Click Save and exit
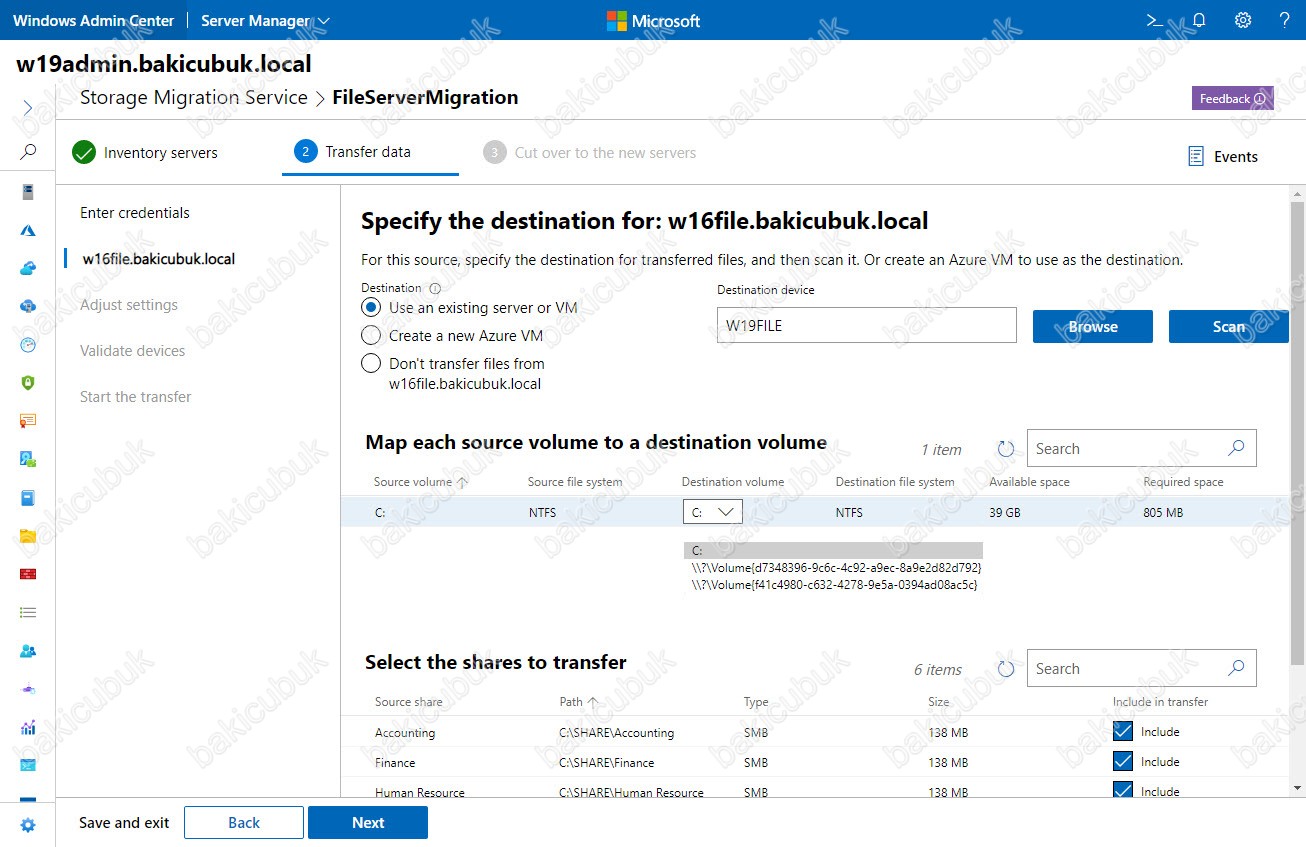 pos(124,823)
